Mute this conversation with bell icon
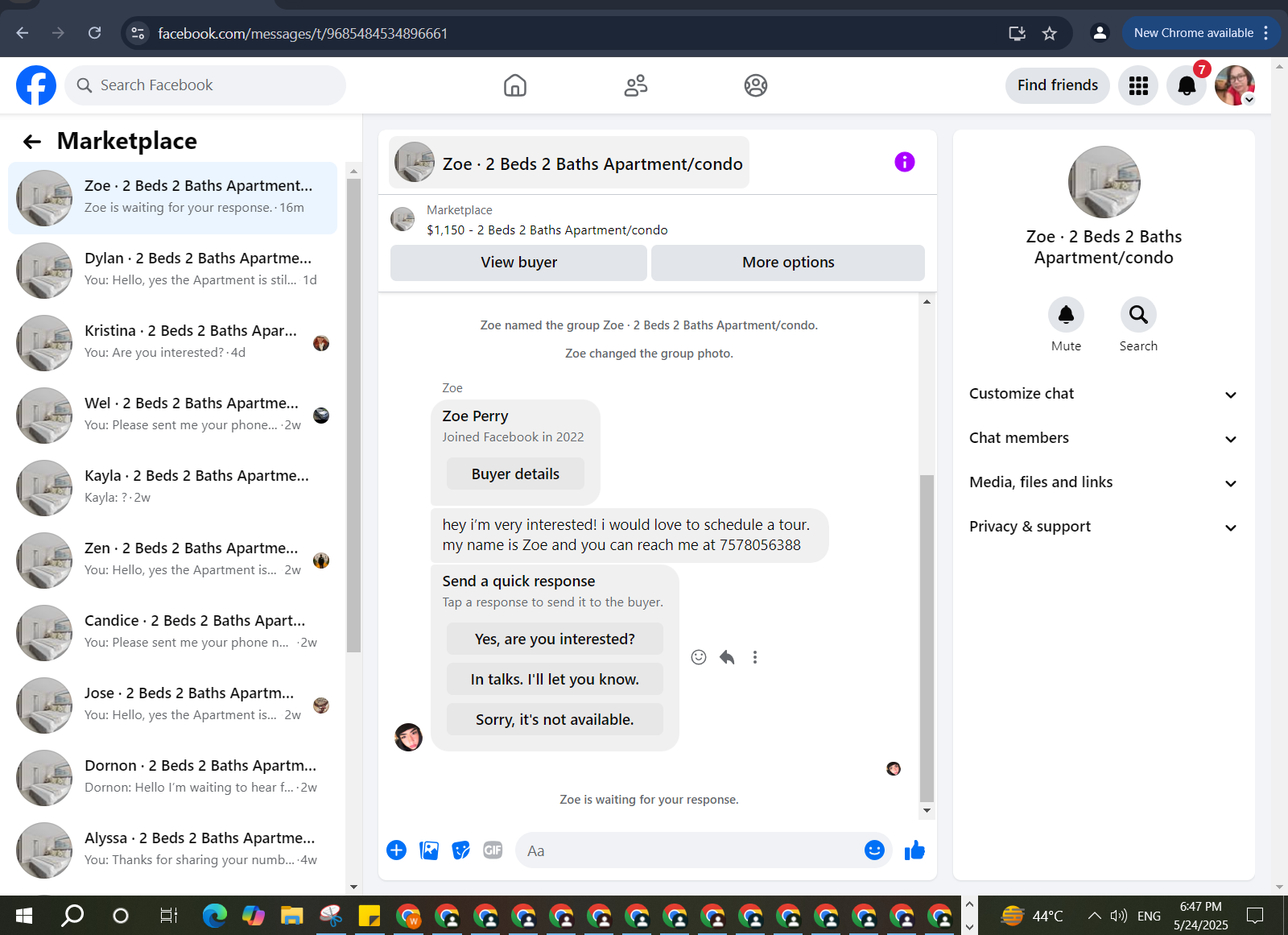Screen dimensions: 1288x935 pyautogui.click(x=1066, y=314)
